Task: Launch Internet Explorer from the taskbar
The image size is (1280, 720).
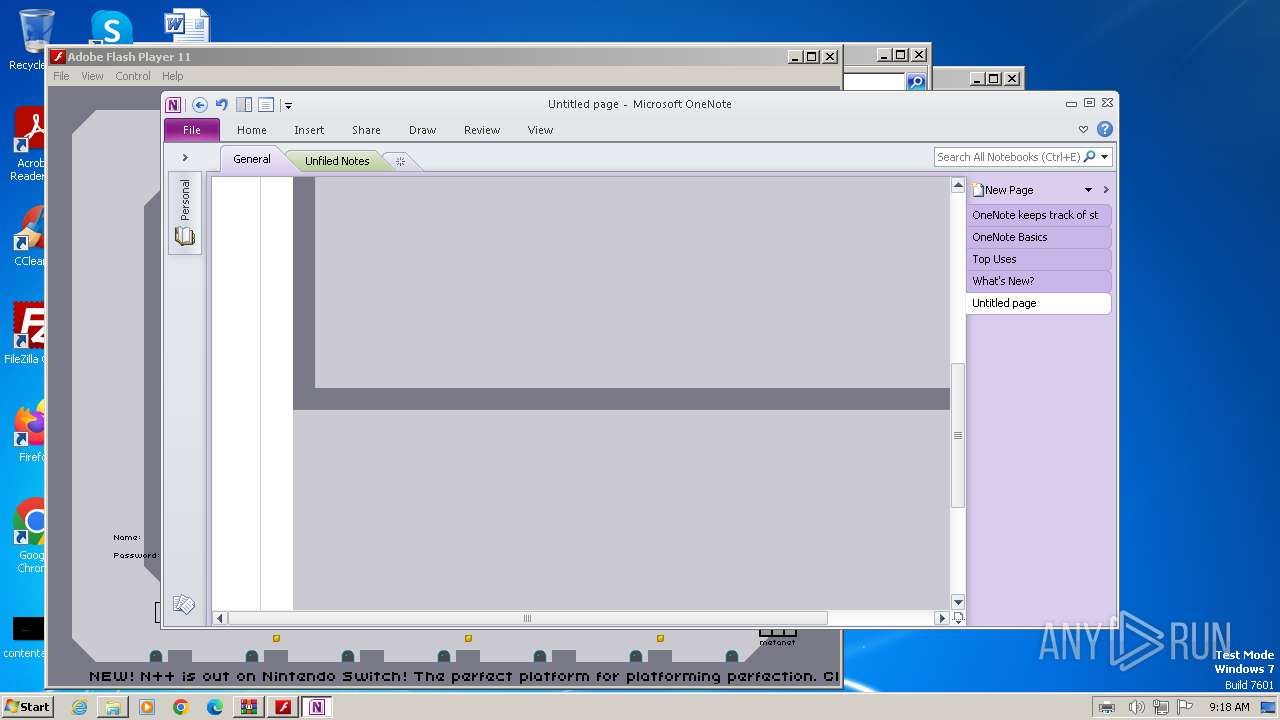Action: (x=79, y=707)
